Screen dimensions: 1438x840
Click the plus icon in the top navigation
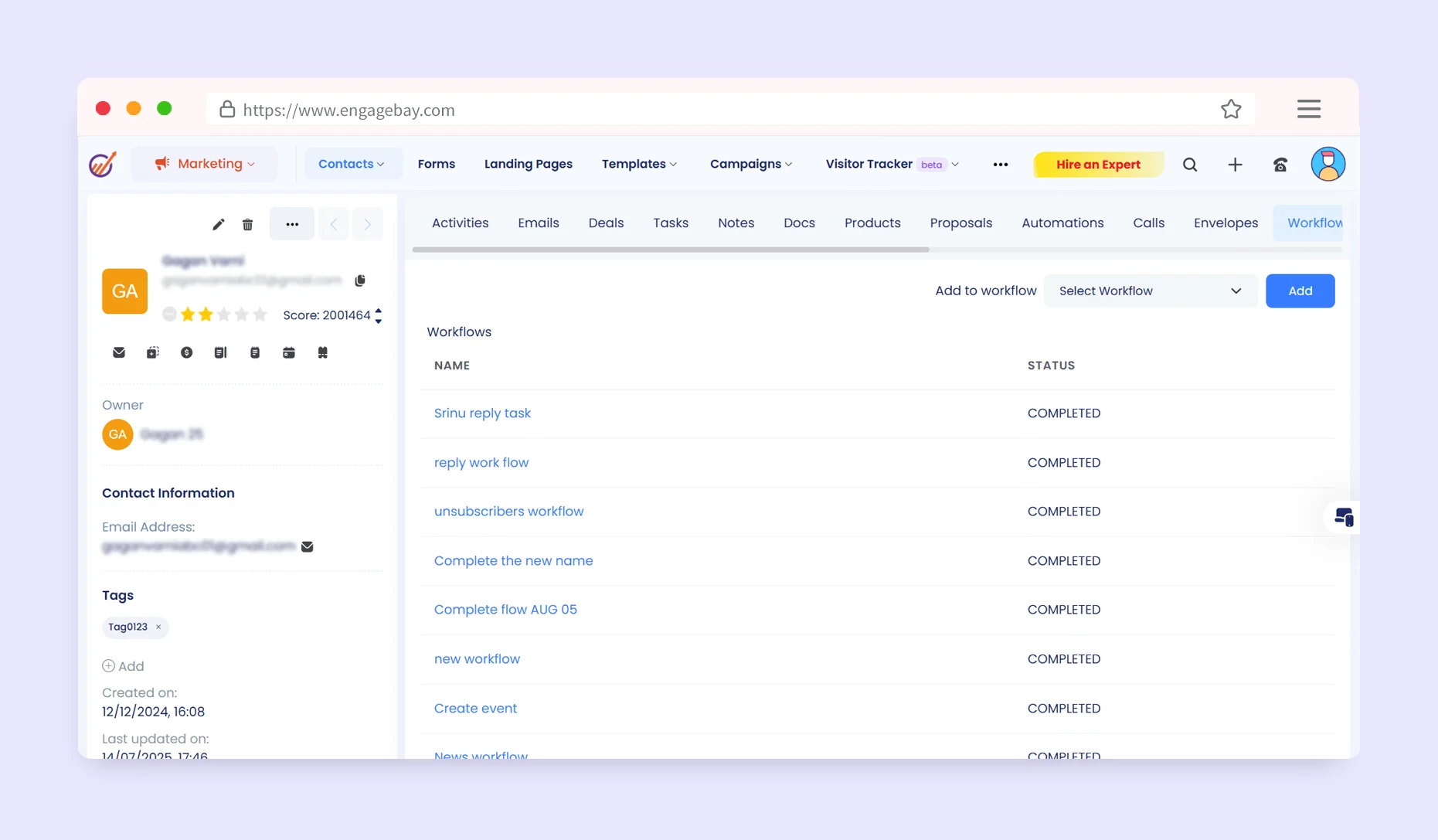[1234, 165]
